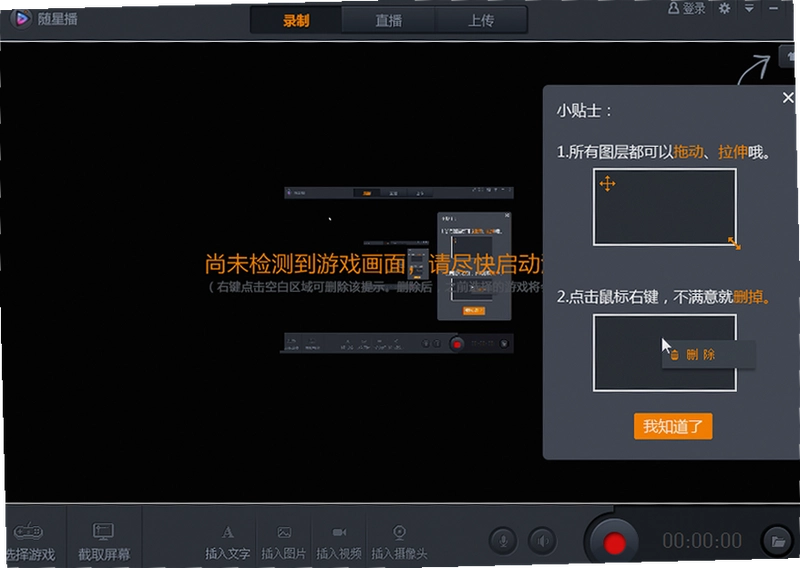
Task: Click the 插入文字 text icon
Action: [x=228, y=532]
